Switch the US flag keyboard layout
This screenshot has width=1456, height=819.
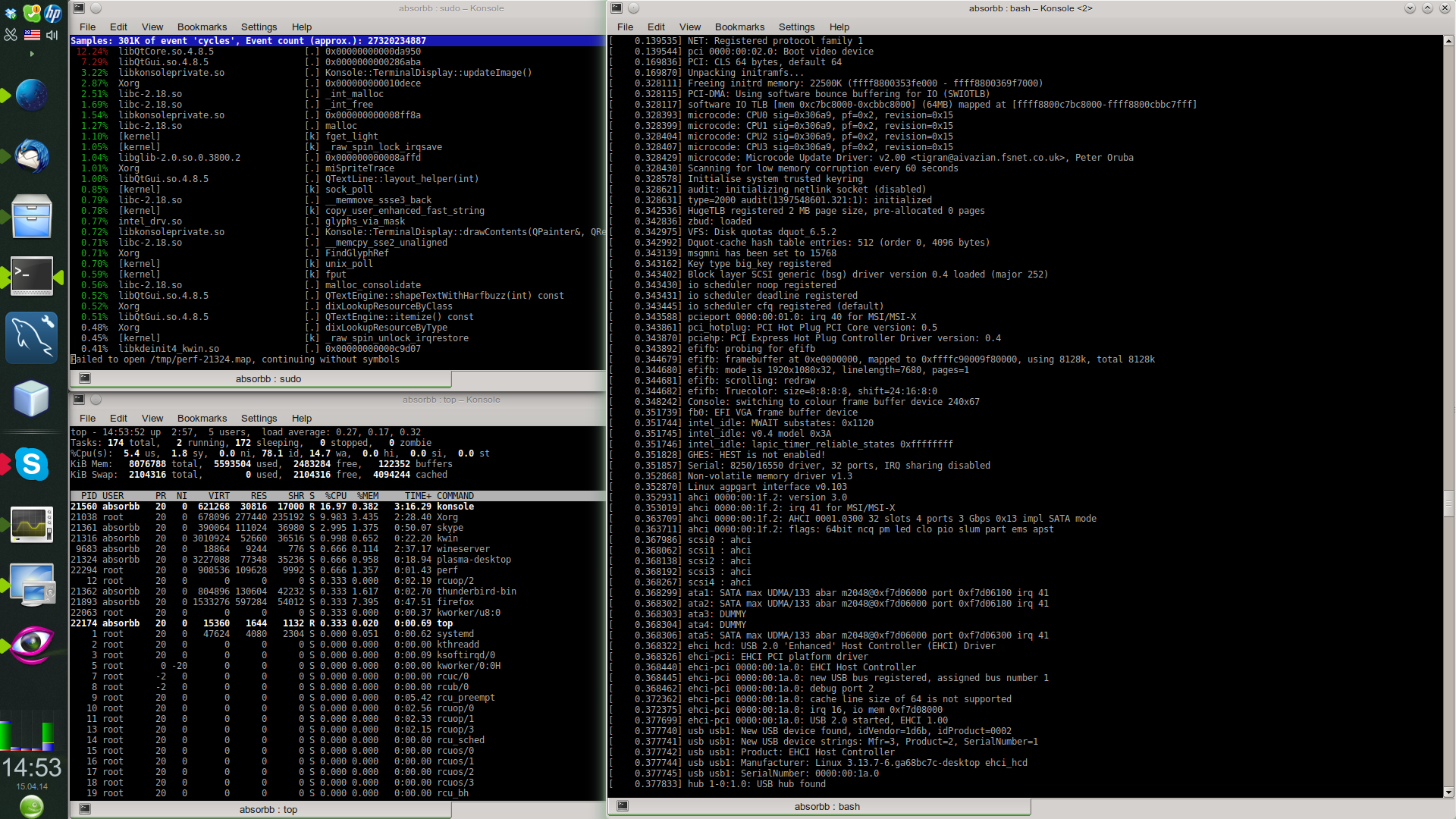(32, 35)
